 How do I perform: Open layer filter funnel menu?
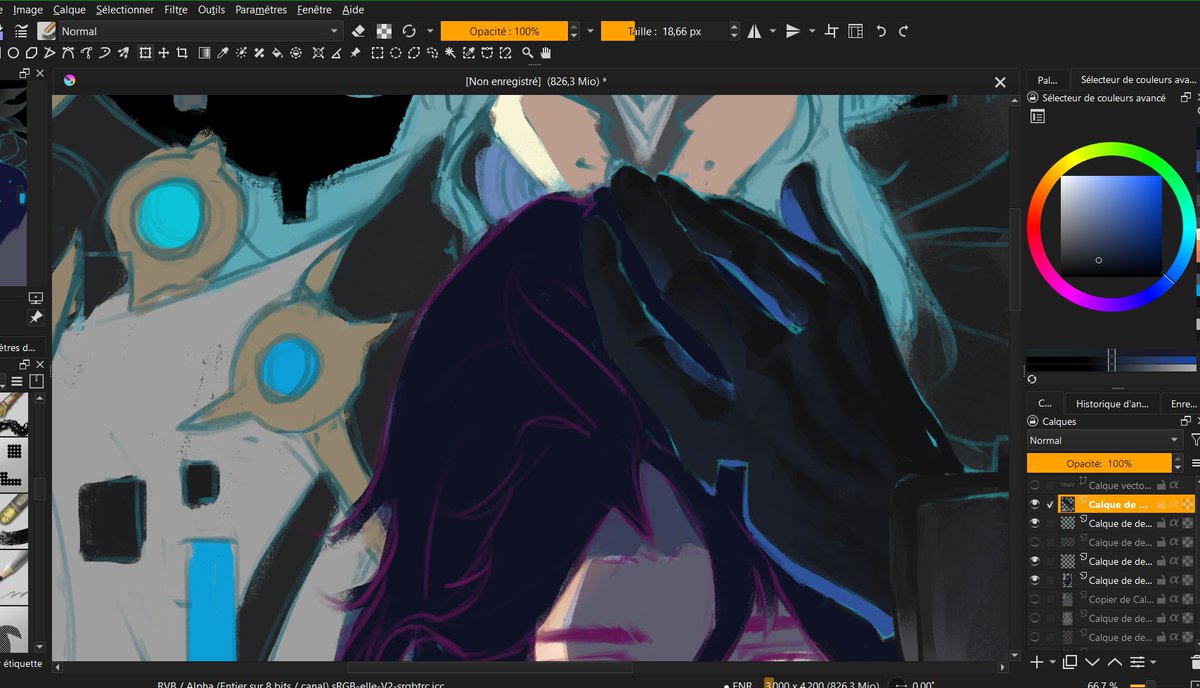tap(1194, 440)
